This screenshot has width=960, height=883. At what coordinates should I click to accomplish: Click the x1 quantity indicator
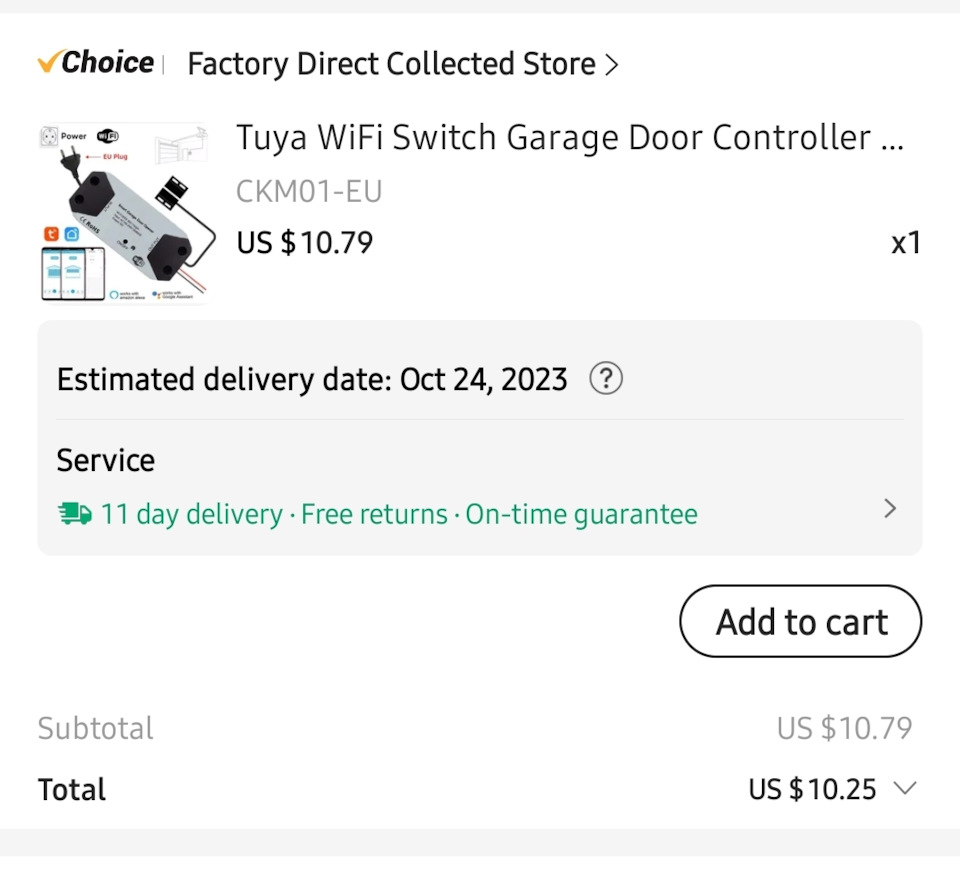pos(906,243)
